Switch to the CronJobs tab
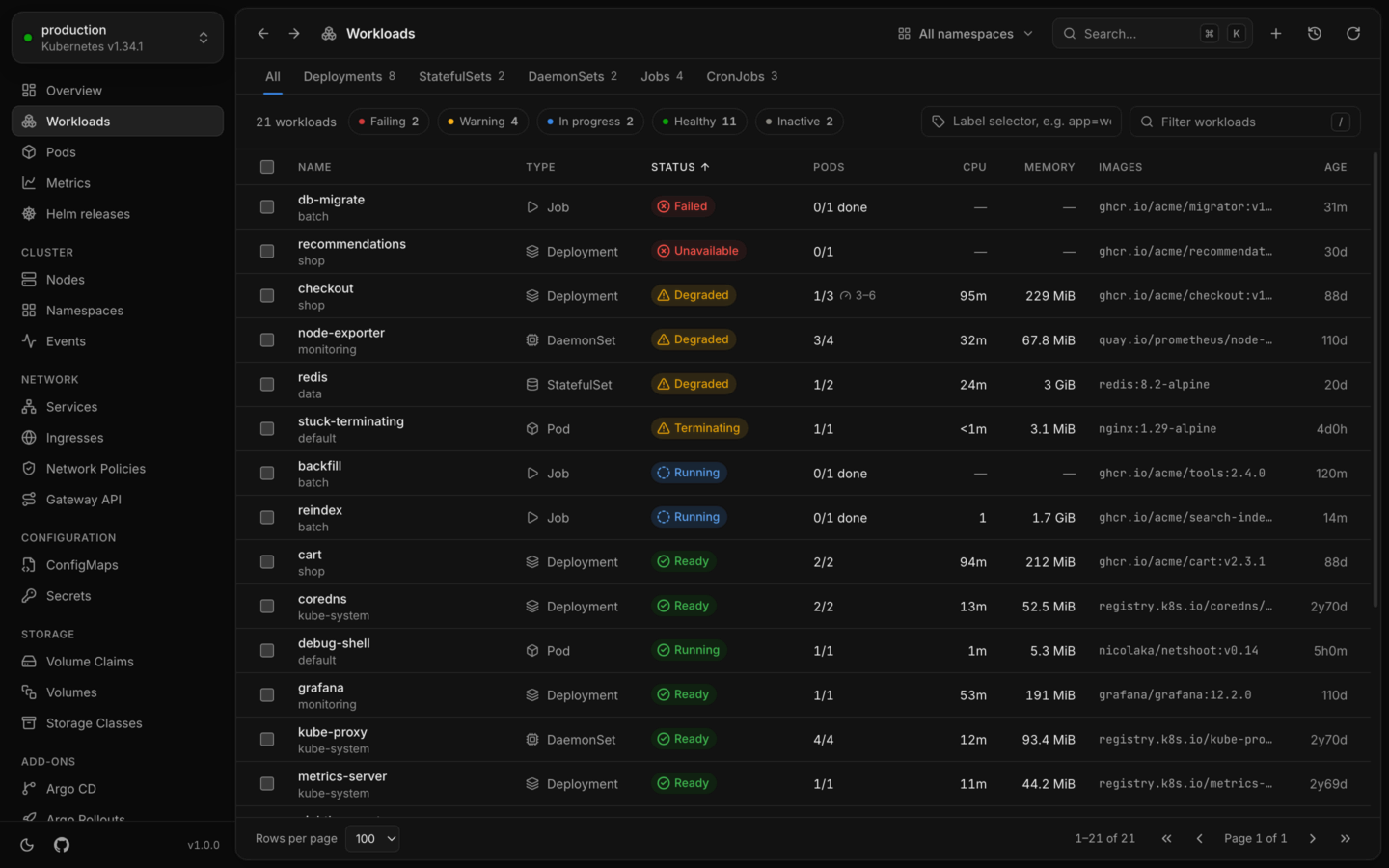Screen dimensions: 1389x868 (742, 76)
